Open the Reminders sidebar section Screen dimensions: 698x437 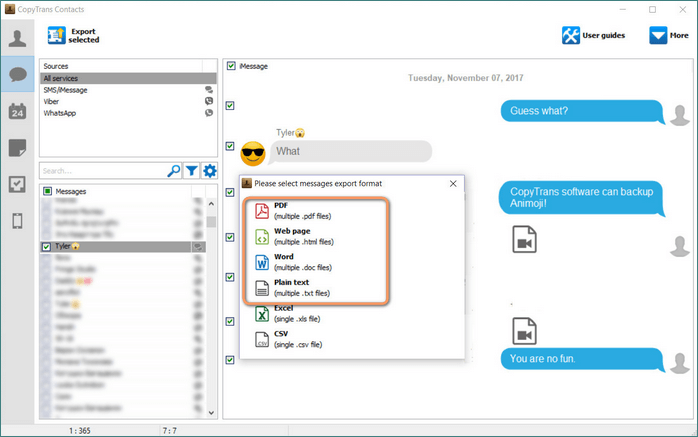tap(17, 184)
